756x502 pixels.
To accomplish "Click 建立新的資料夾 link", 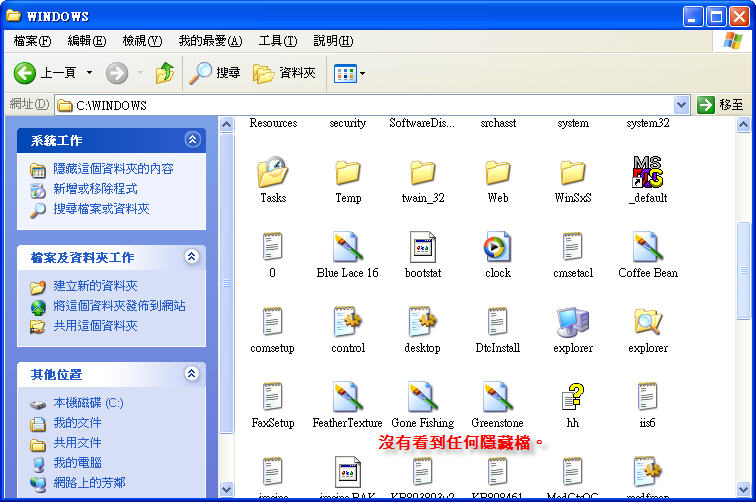I will tap(95, 286).
